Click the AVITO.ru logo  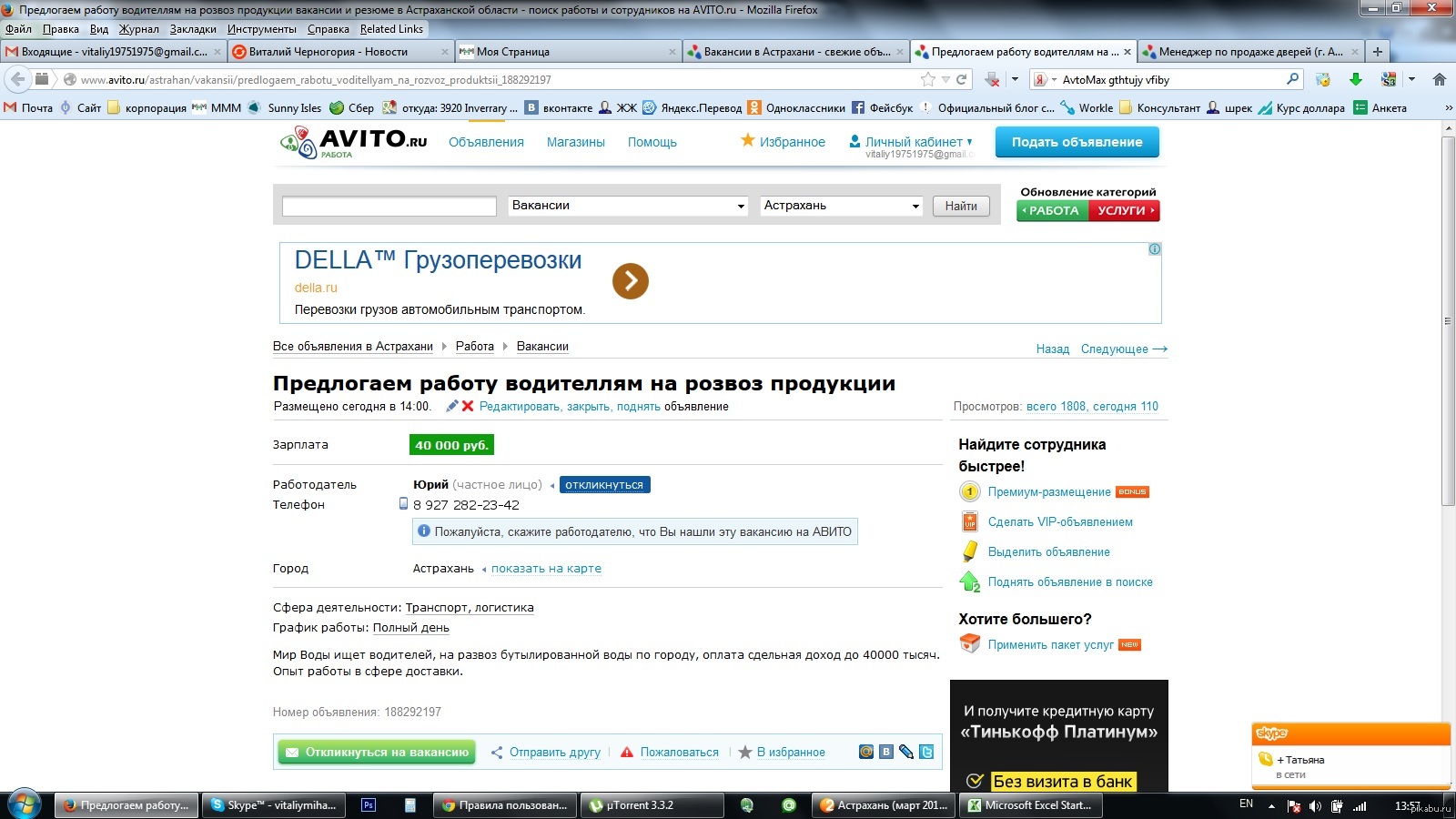353,142
